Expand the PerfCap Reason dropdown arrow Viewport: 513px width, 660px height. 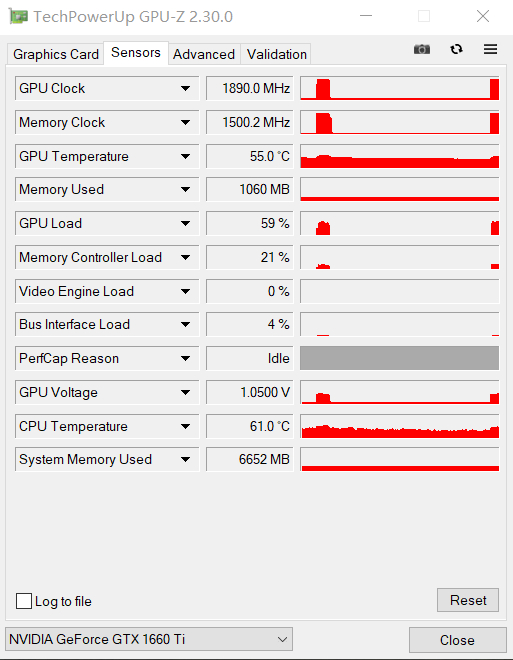(185, 359)
